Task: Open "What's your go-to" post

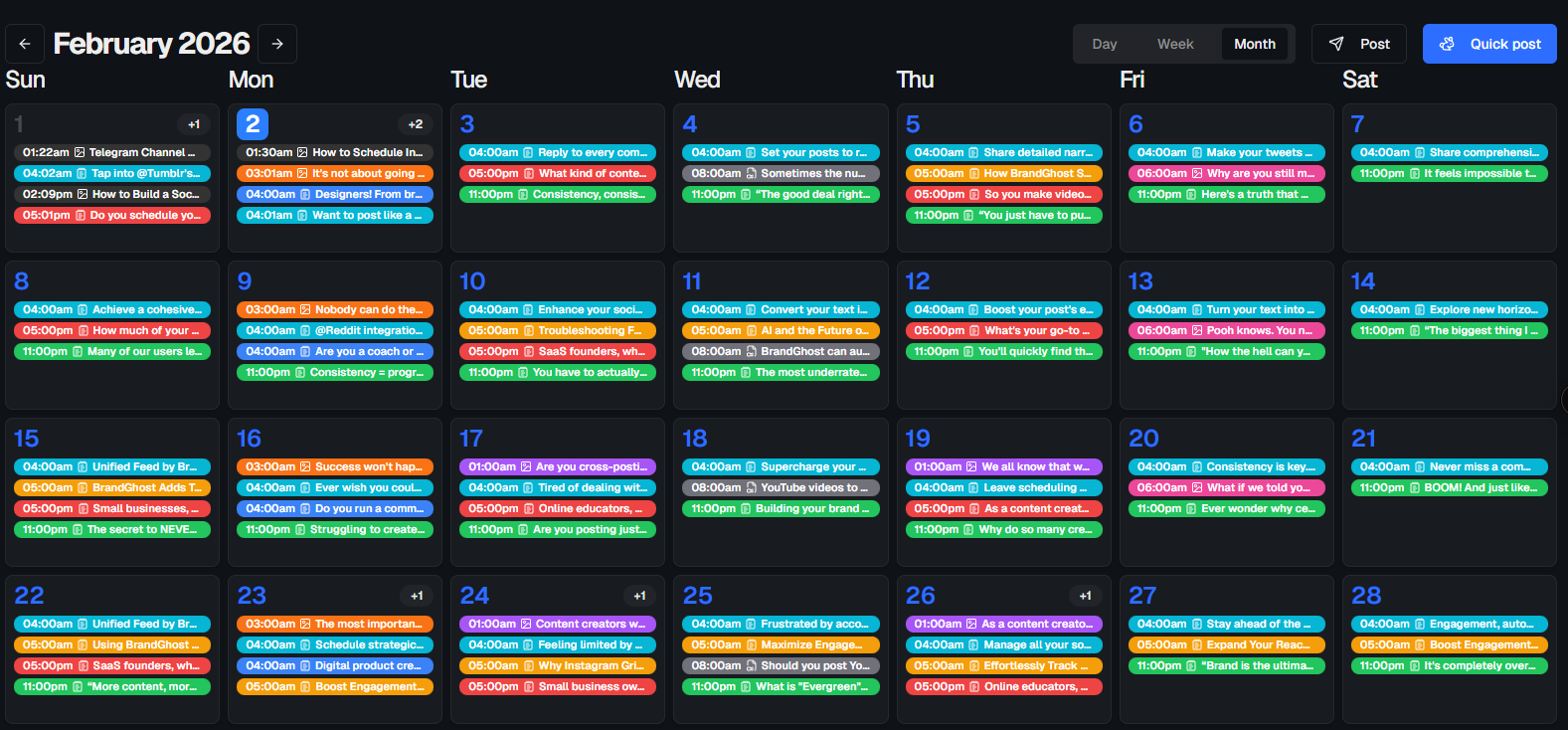Action: tap(1004, 330)
